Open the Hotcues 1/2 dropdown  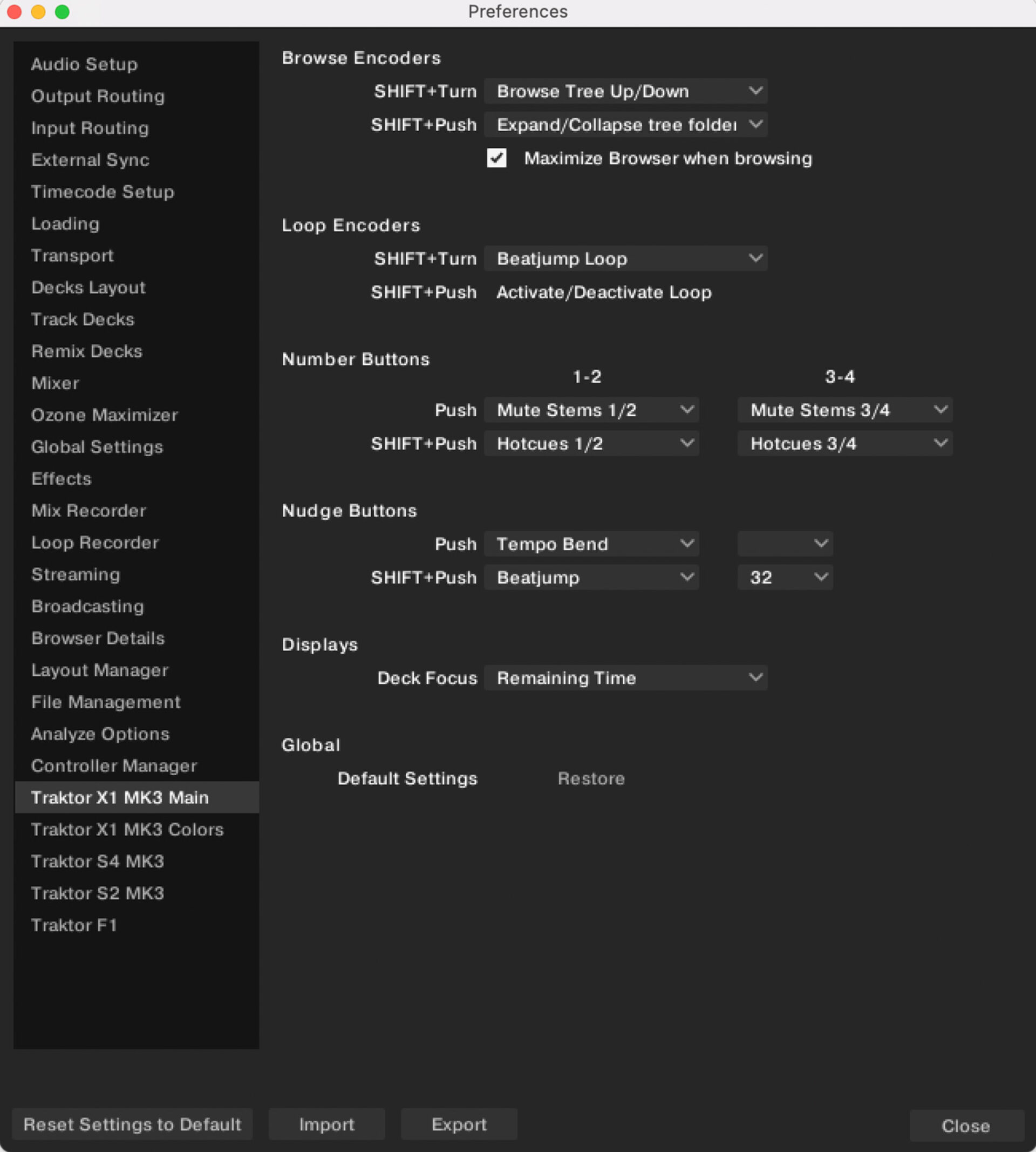tap(591, 444)
